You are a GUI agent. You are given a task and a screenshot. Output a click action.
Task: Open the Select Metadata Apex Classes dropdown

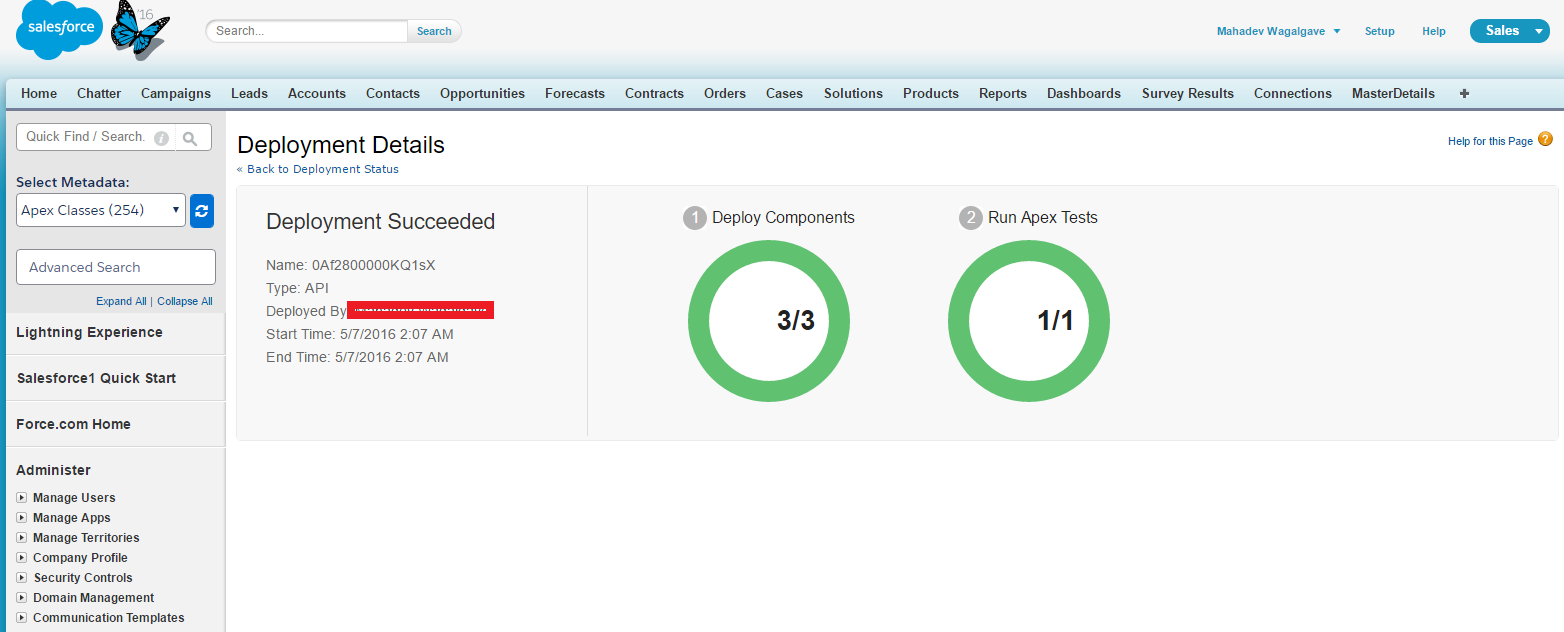101,210
